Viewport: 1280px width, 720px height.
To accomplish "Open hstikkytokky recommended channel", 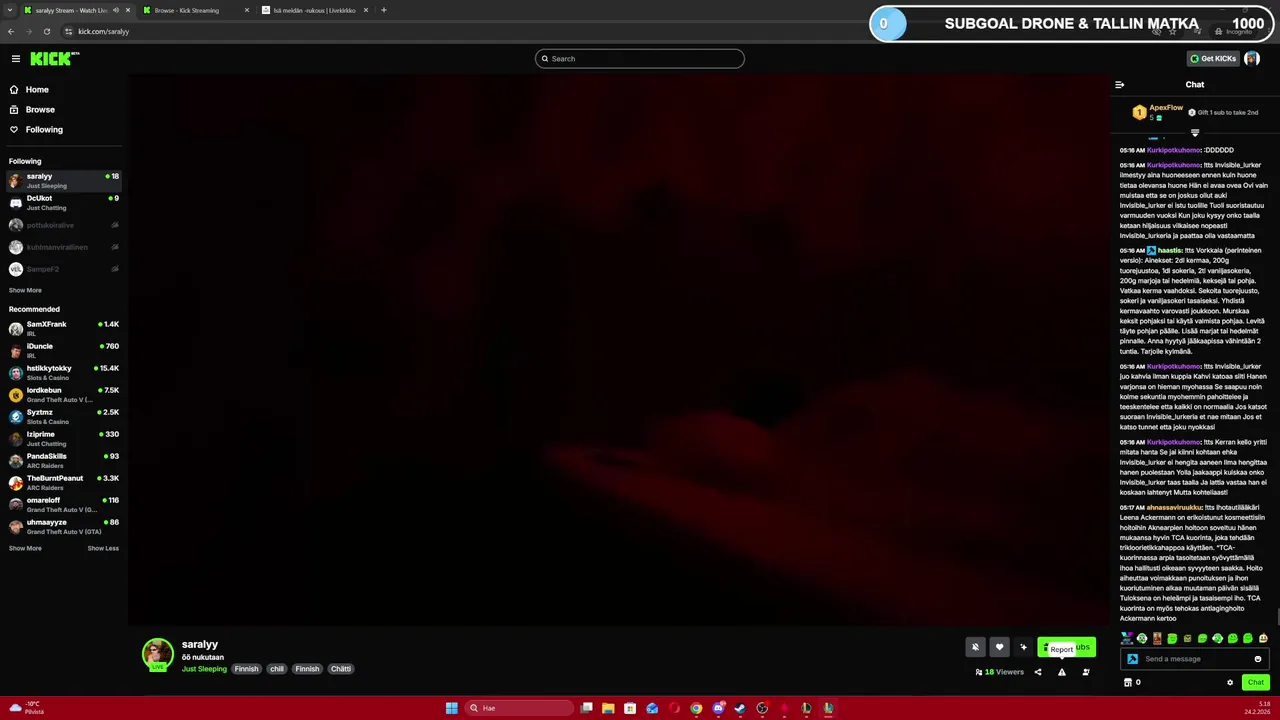I will [63, 373].
